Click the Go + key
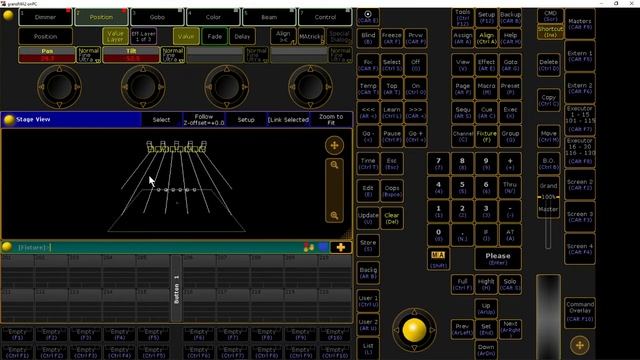Viewport: 640px width, 360px height. click(416, 136)
